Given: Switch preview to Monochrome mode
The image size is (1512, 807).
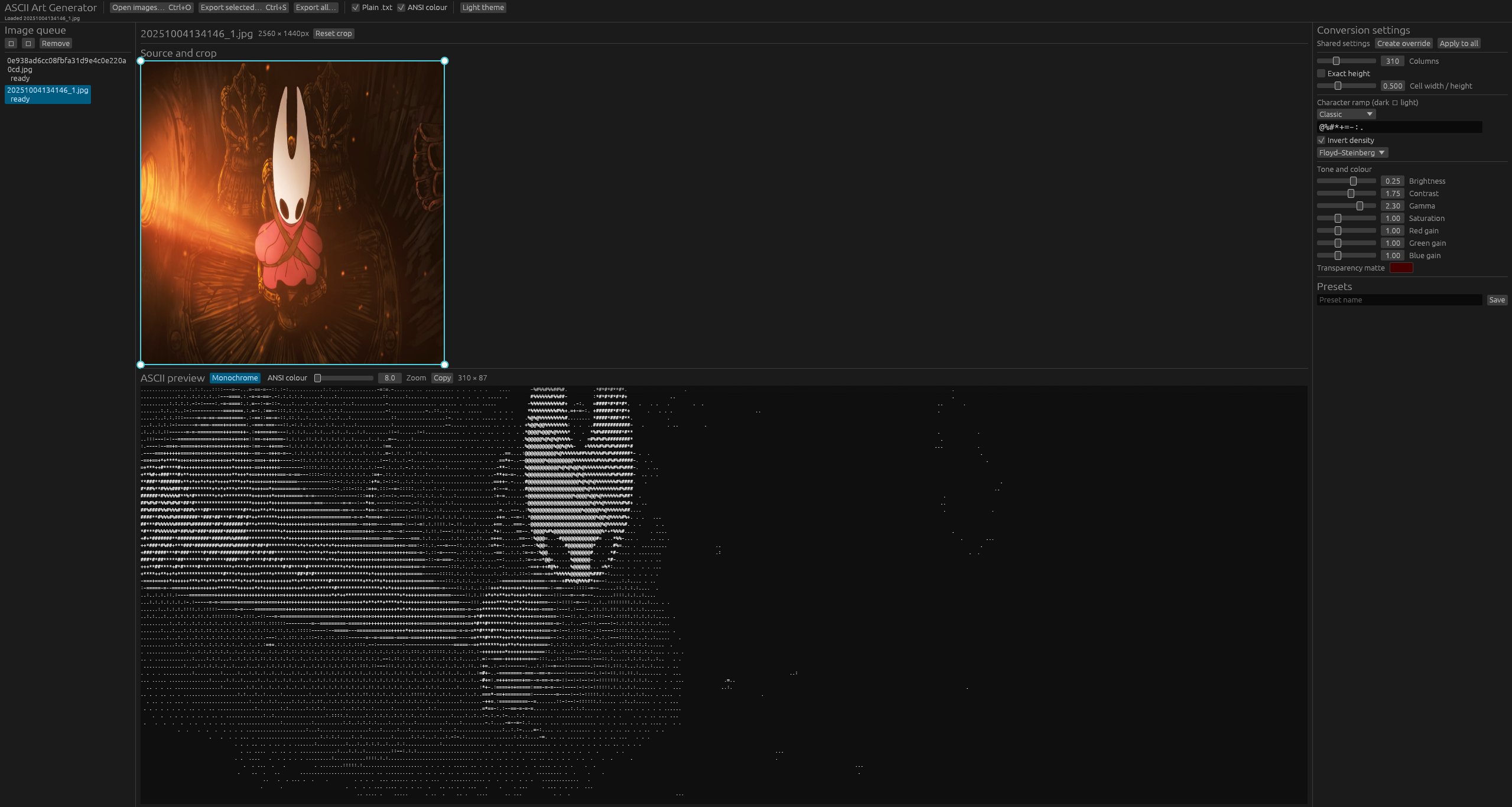Looking at the screenshot, I should pos(235,378).
